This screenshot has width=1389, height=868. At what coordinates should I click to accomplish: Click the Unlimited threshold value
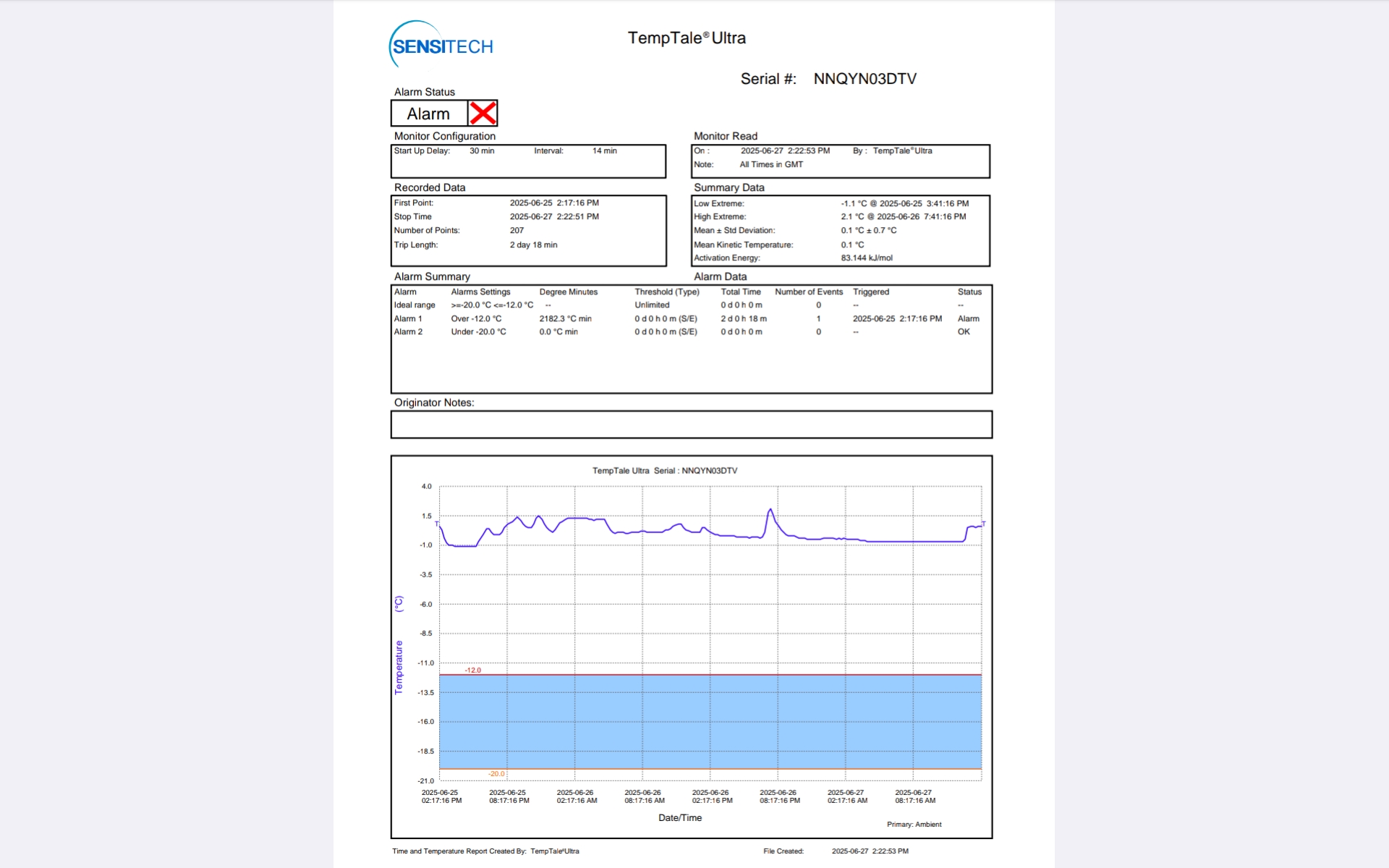pos(652,305)
